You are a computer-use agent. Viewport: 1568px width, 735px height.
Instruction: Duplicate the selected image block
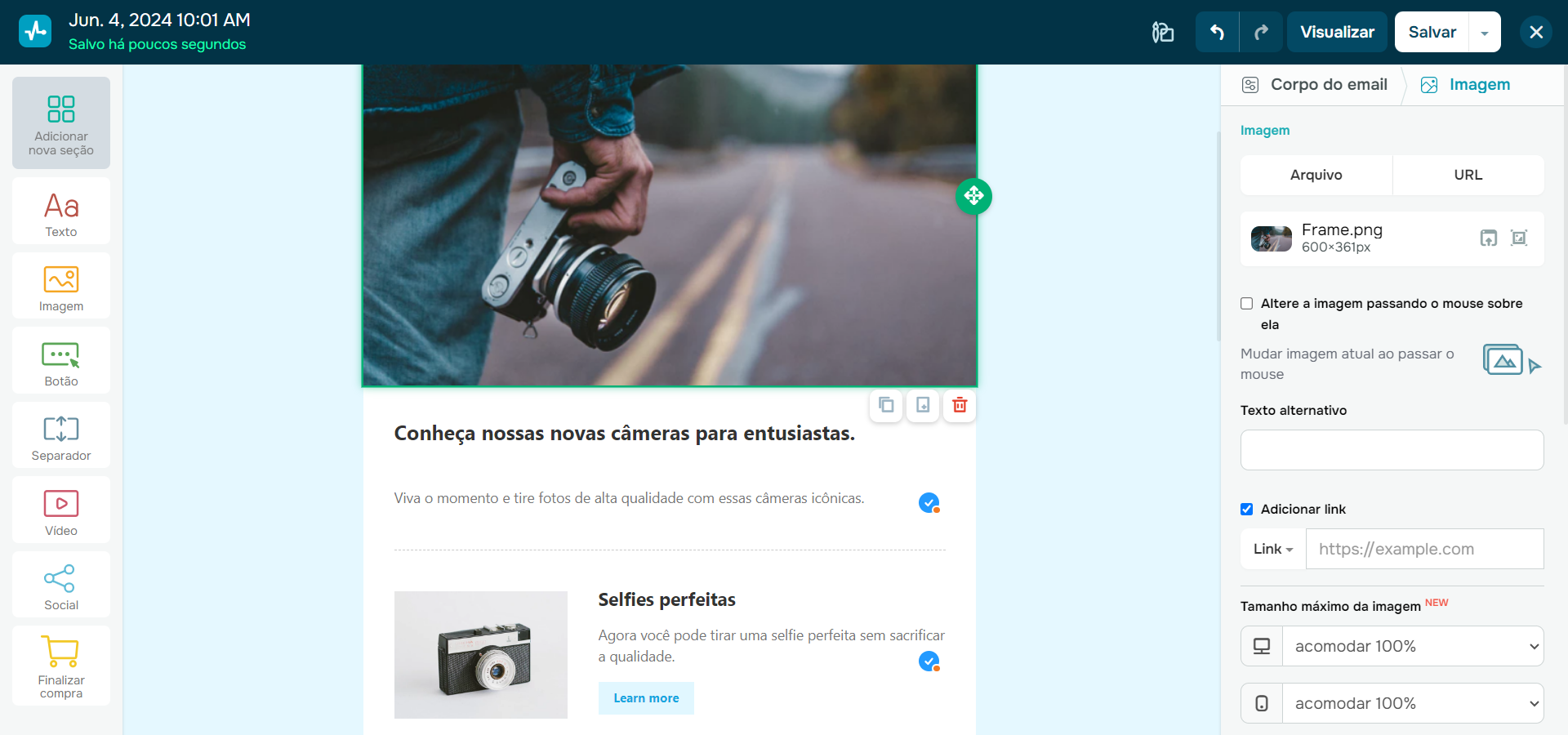[x=886, y=405]
